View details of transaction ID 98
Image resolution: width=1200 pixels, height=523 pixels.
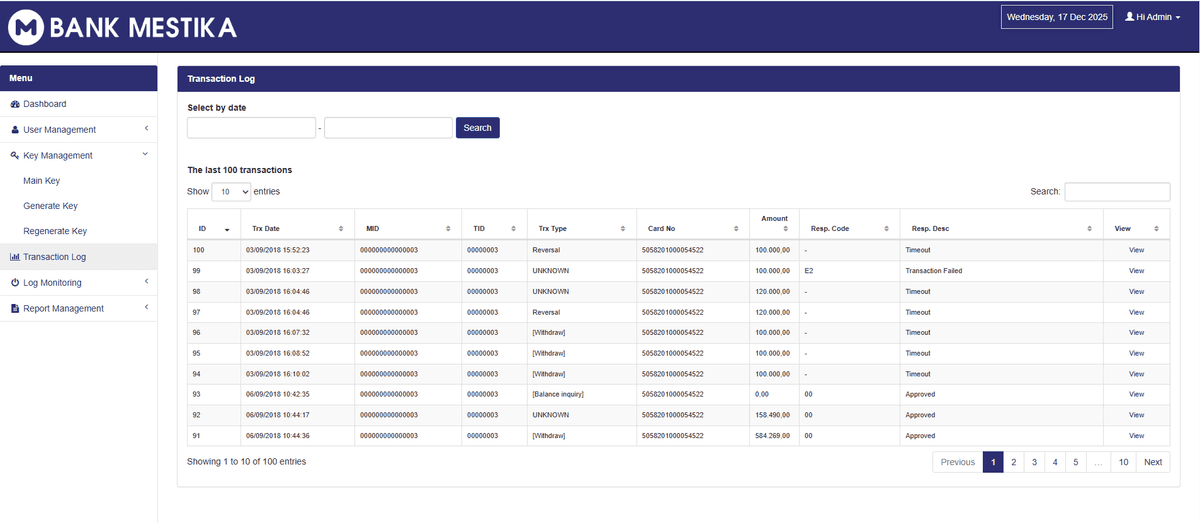click(x=1136, y=292)
